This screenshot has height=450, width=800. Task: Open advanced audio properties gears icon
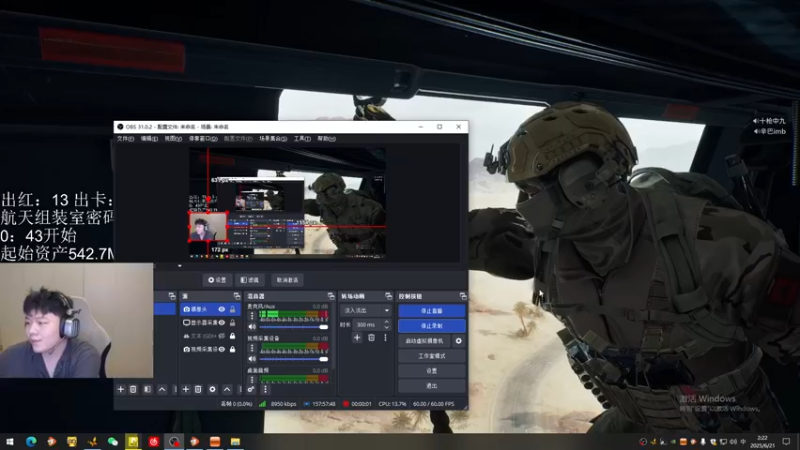[x=251, y=389]
